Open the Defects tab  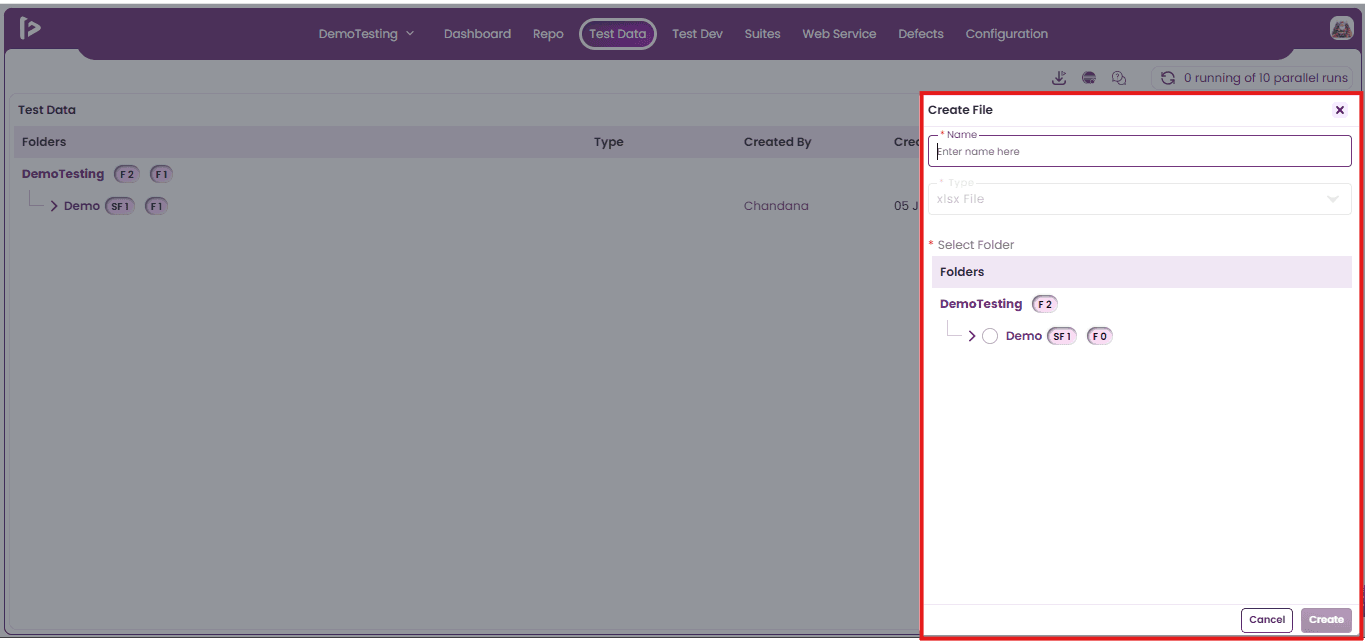pyautogui.click(x=921, y=34)
